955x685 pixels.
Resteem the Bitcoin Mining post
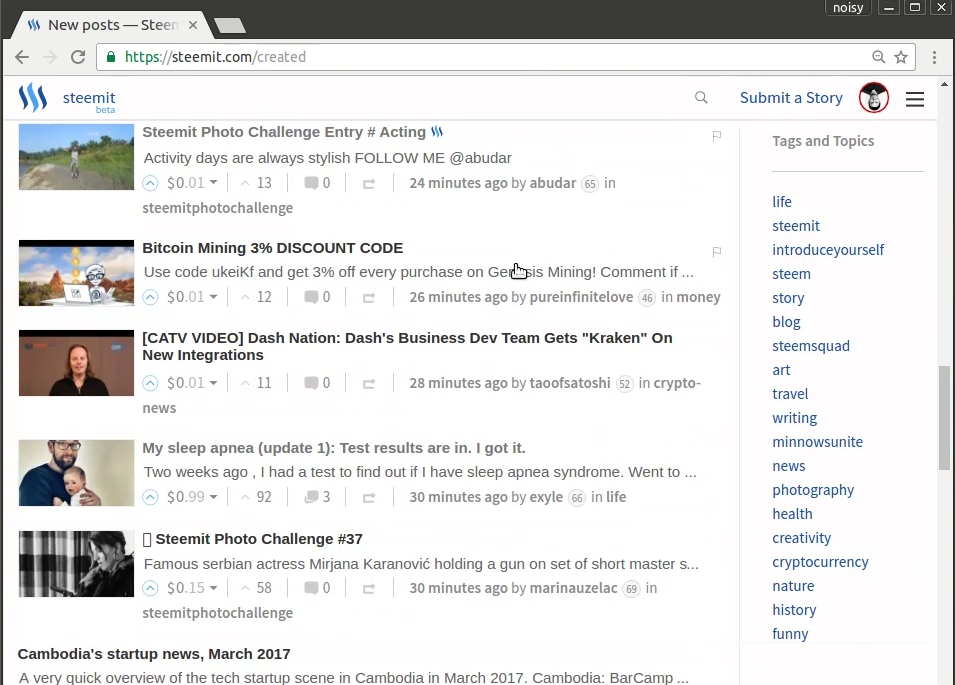(x=369, y=298)
